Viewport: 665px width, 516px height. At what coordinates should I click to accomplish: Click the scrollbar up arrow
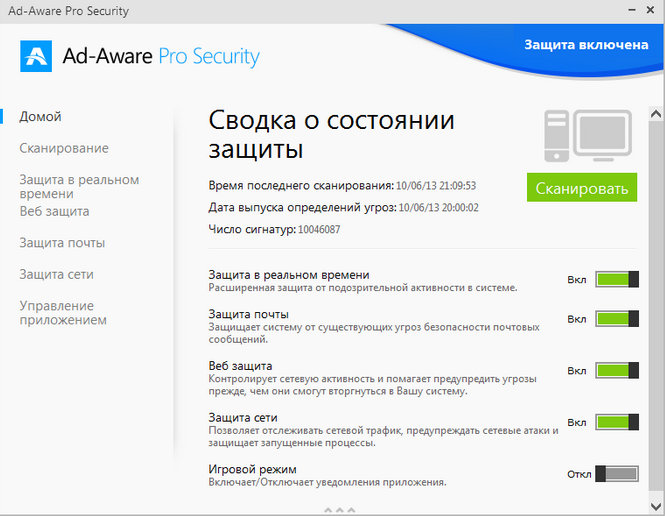(656, 114)
